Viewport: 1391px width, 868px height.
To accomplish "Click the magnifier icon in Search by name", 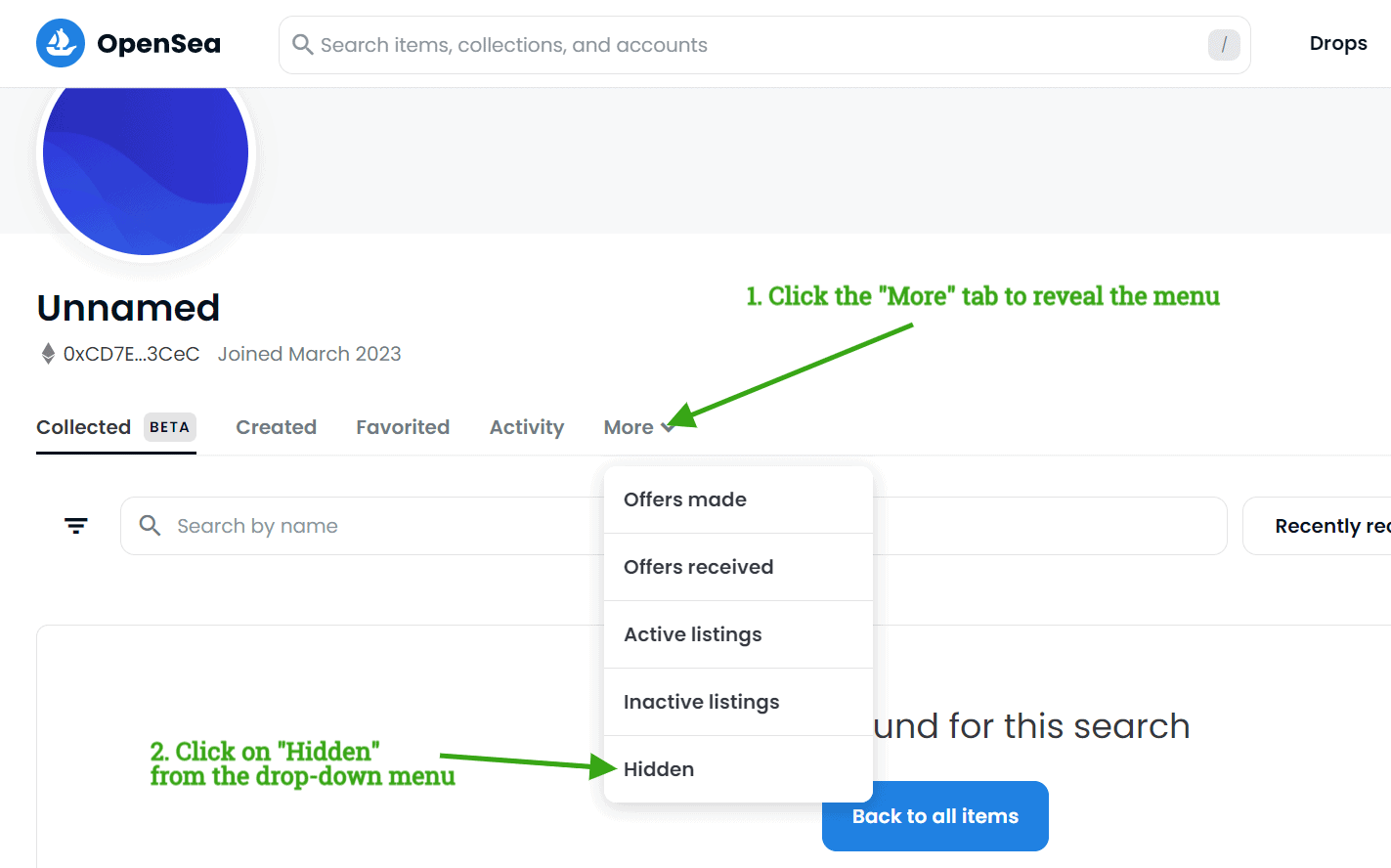I will tap(150, 526).
